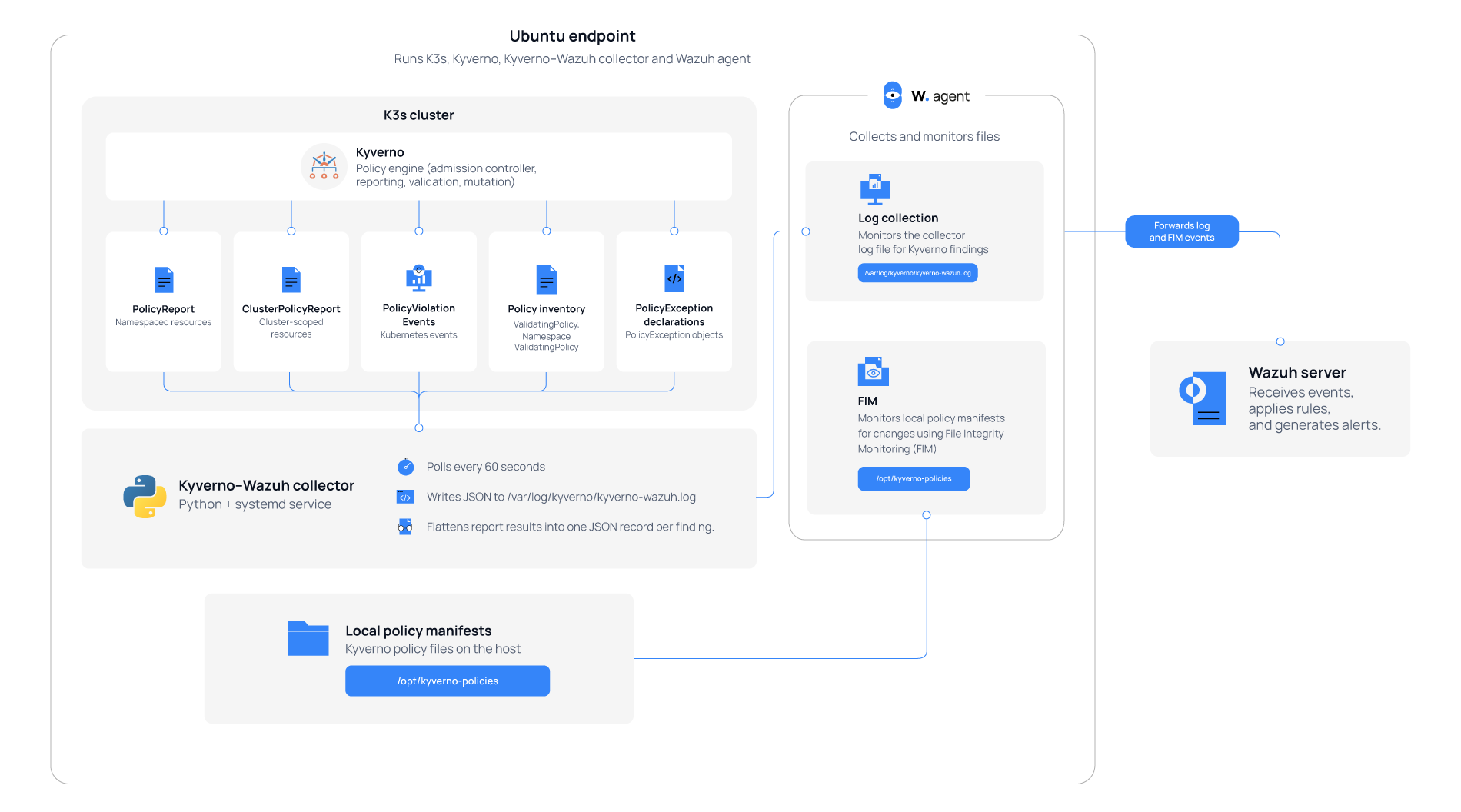Click the Python + systemd service text

(255, 504)
